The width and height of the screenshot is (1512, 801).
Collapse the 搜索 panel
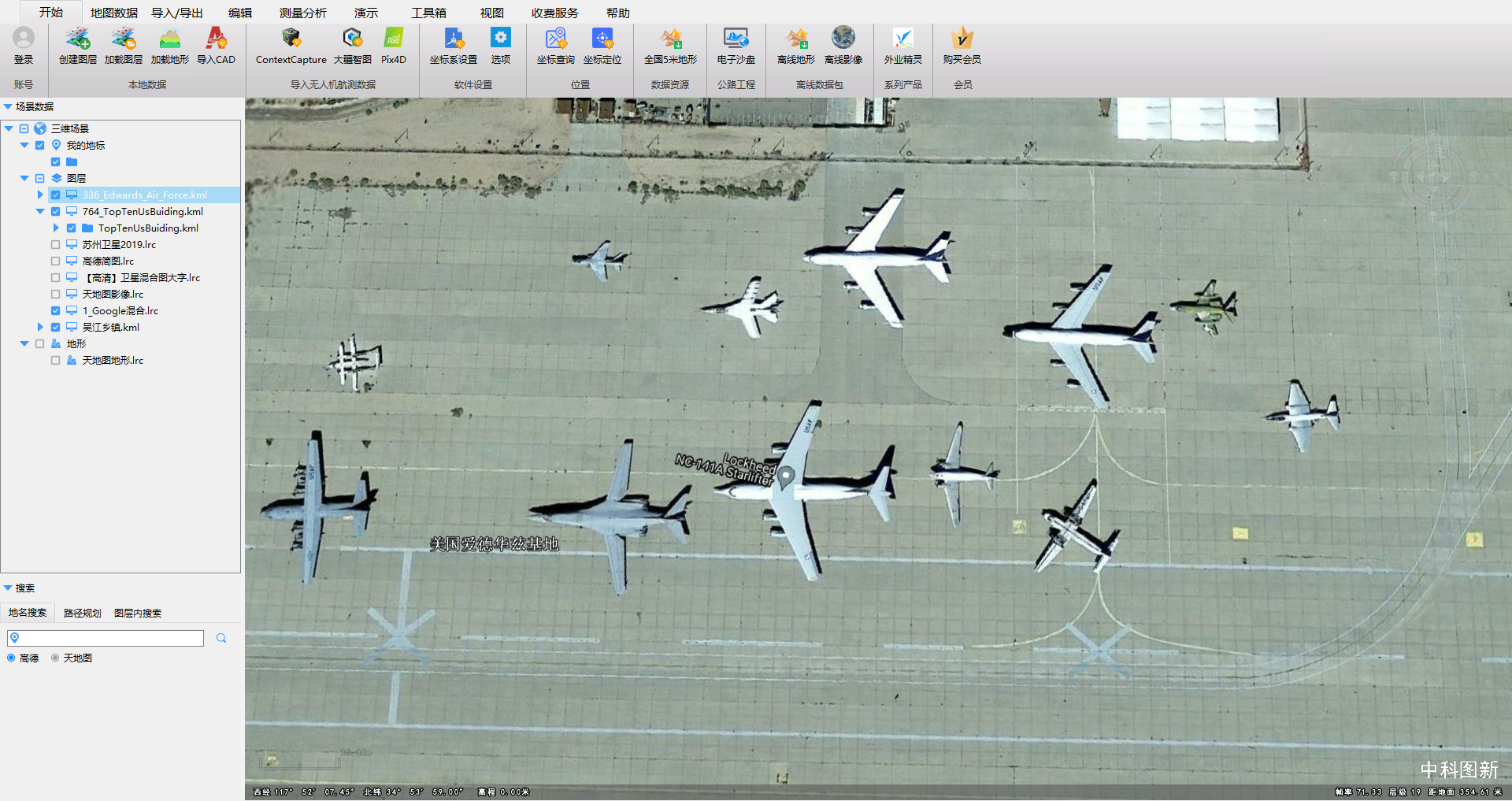[x=8, y=588]
